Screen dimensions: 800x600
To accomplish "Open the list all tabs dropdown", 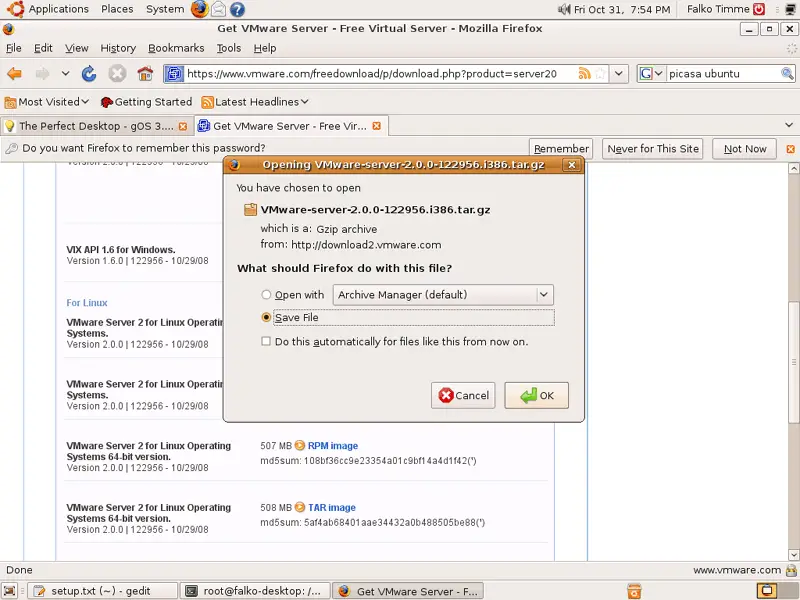I will tap(789, 125).
